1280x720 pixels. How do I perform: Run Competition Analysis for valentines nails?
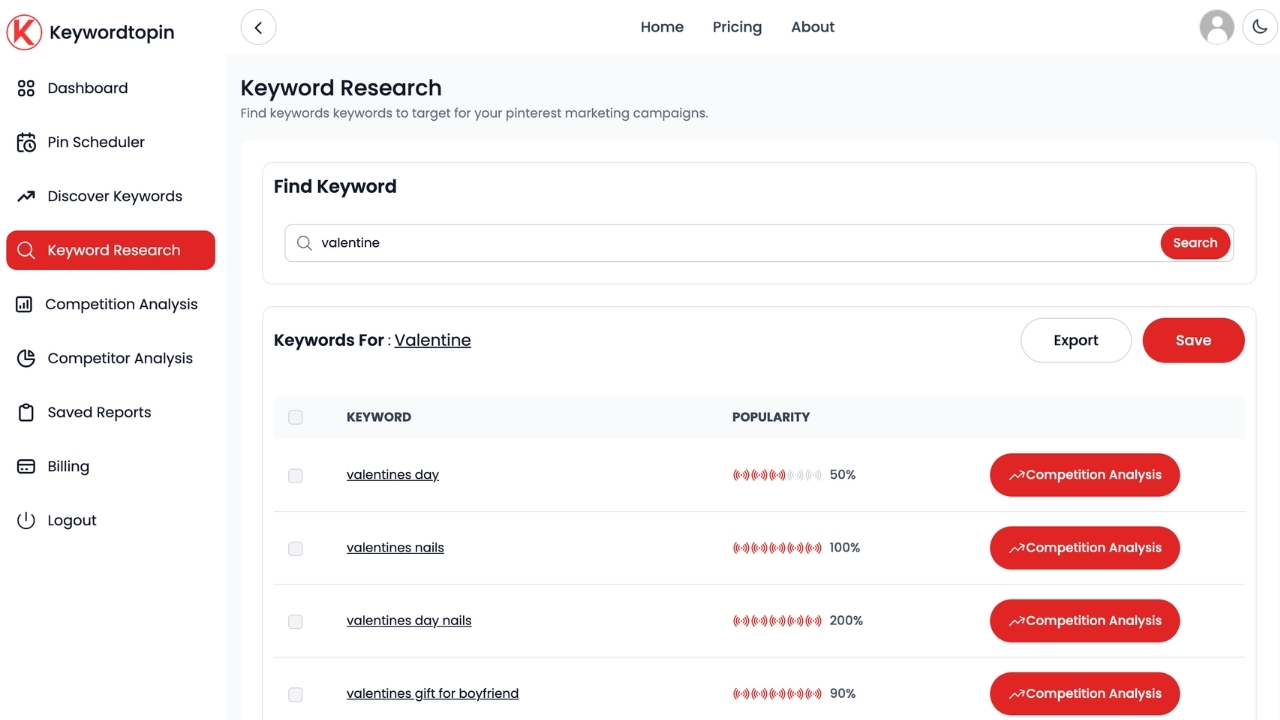point(1085,548)
